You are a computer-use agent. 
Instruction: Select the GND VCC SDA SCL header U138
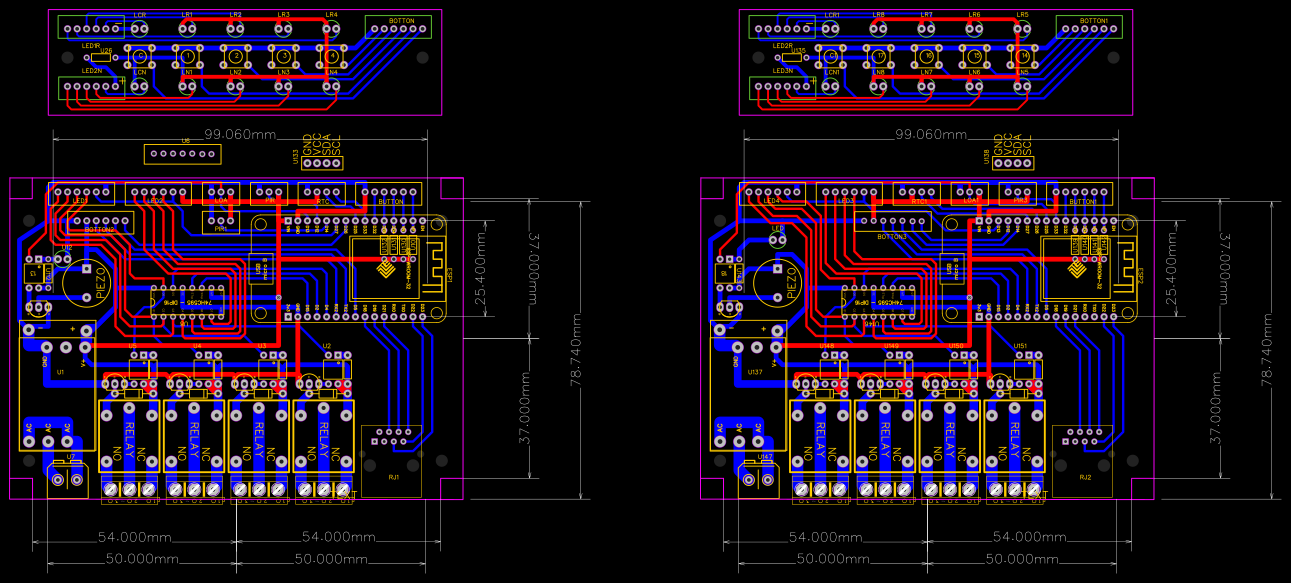tap(1013, 163)
